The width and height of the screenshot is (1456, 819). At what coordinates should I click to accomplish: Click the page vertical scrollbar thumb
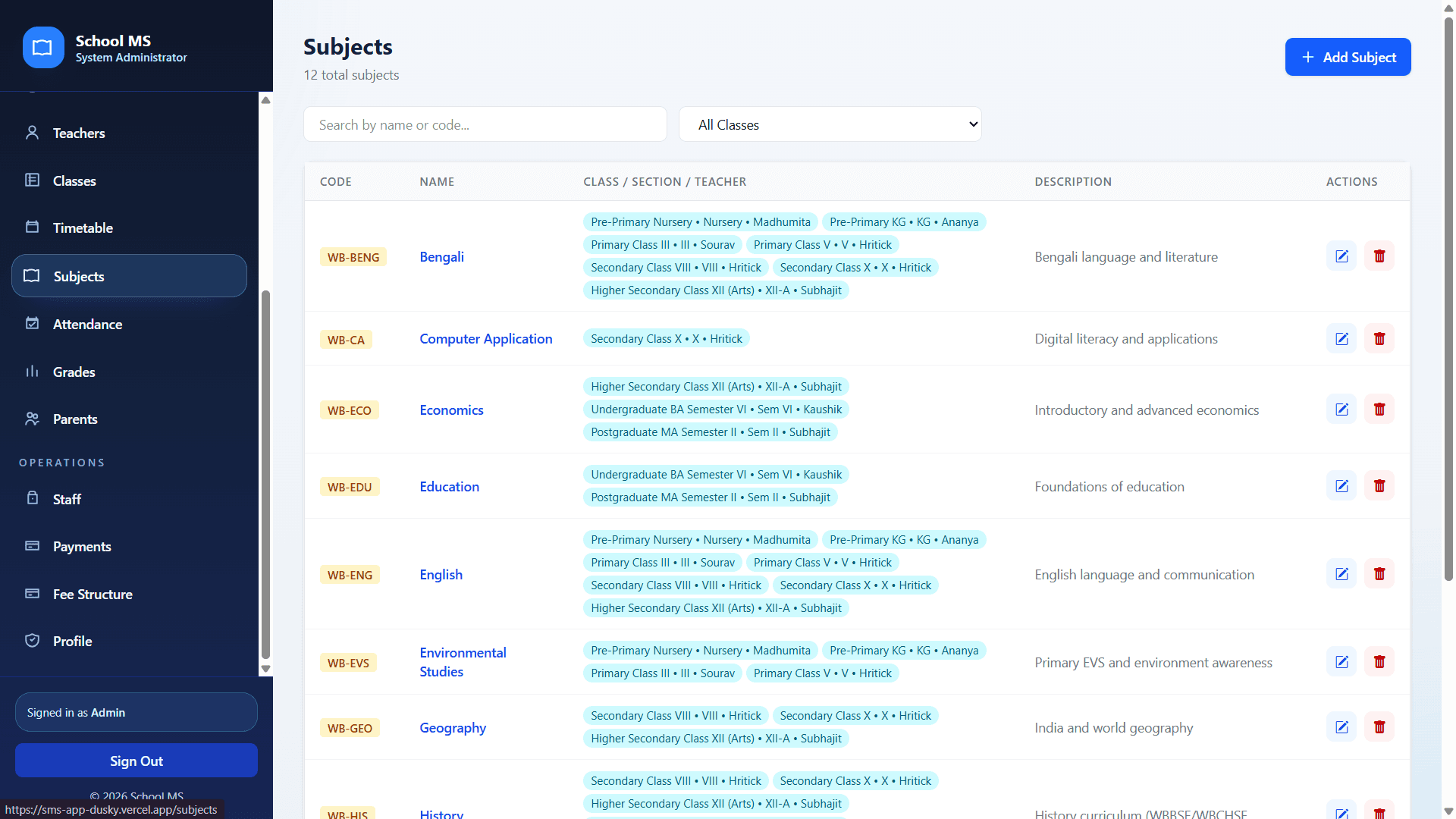(x=1448, y=298)
